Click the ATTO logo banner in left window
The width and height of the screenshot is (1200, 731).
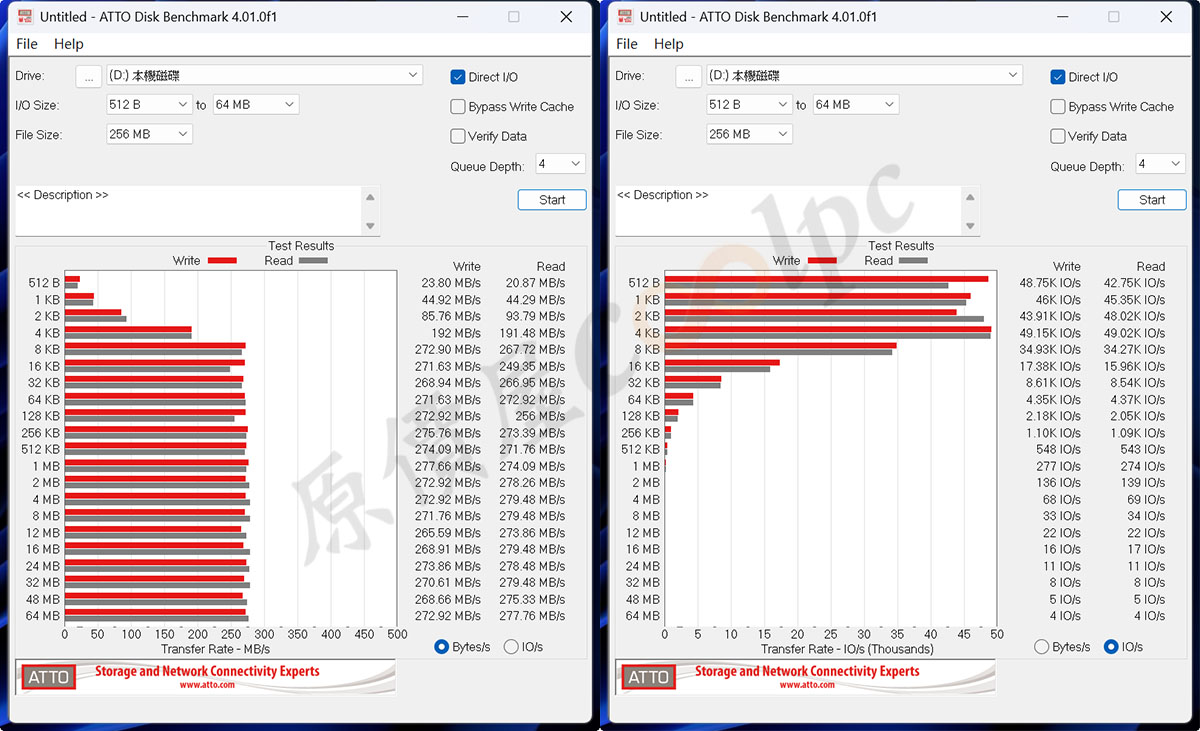pyautogui.click(x=205, y=677)
